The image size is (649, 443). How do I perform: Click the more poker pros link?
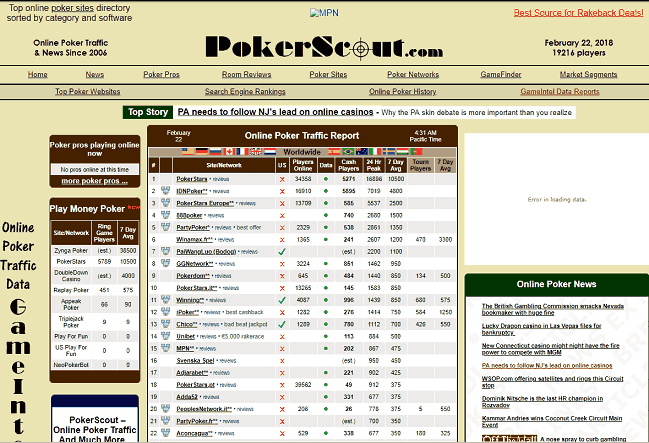[94, 181]
